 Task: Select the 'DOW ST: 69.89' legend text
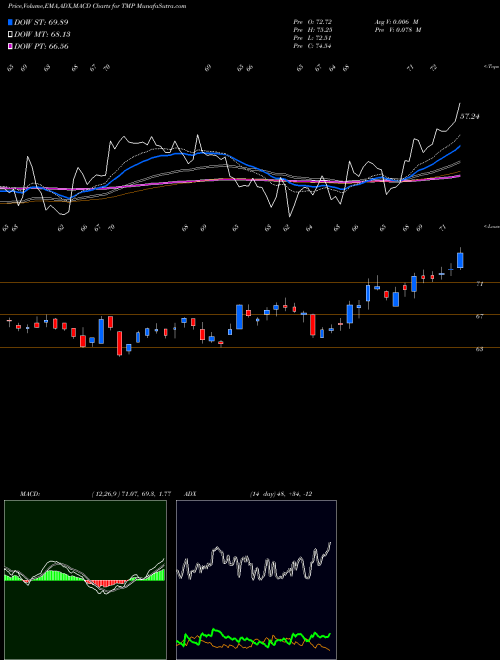coord(41,22)
